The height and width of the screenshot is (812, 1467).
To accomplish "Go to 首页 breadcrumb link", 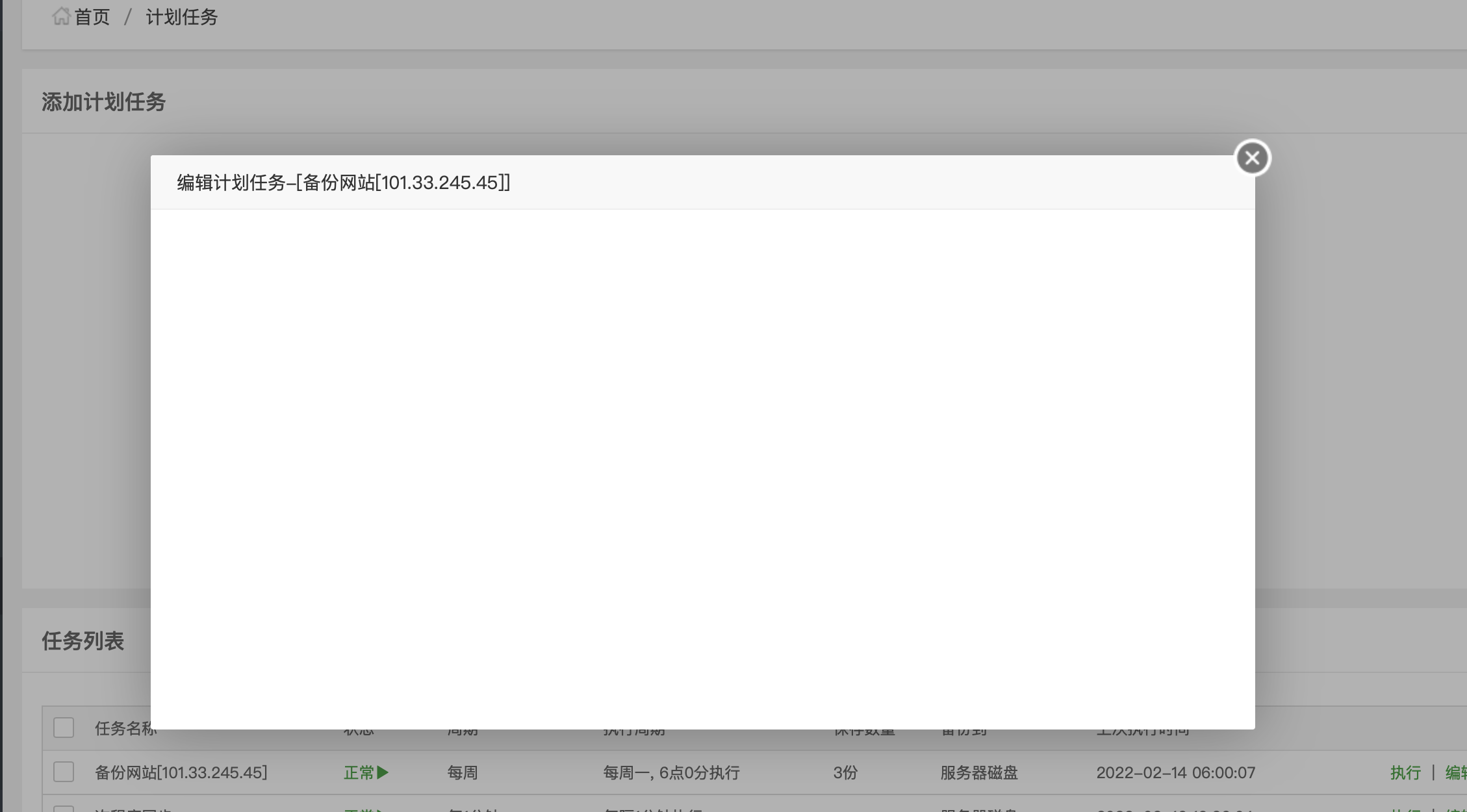I will [x=92, y=17].
